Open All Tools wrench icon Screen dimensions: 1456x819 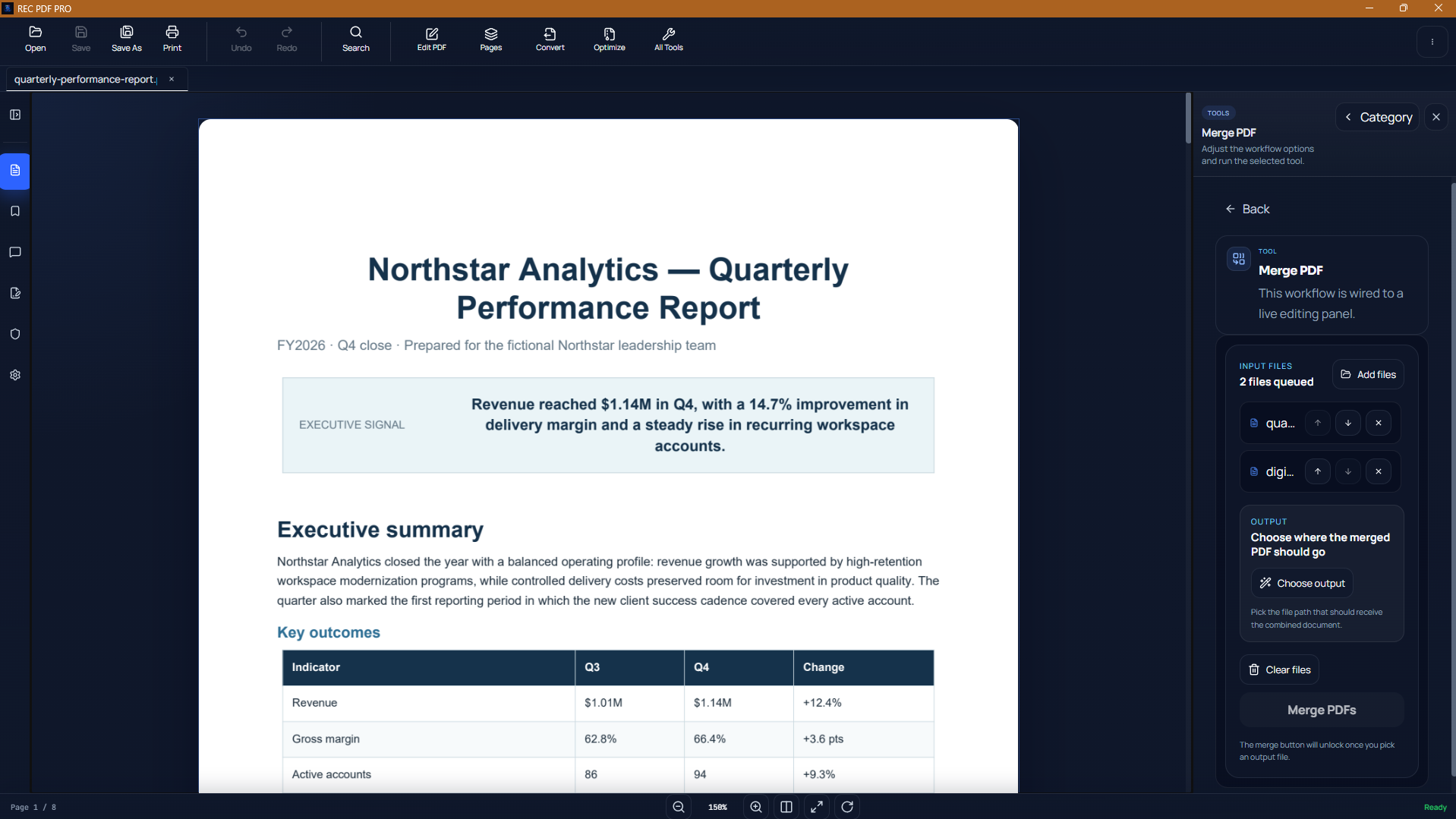(x=668, y=39)
